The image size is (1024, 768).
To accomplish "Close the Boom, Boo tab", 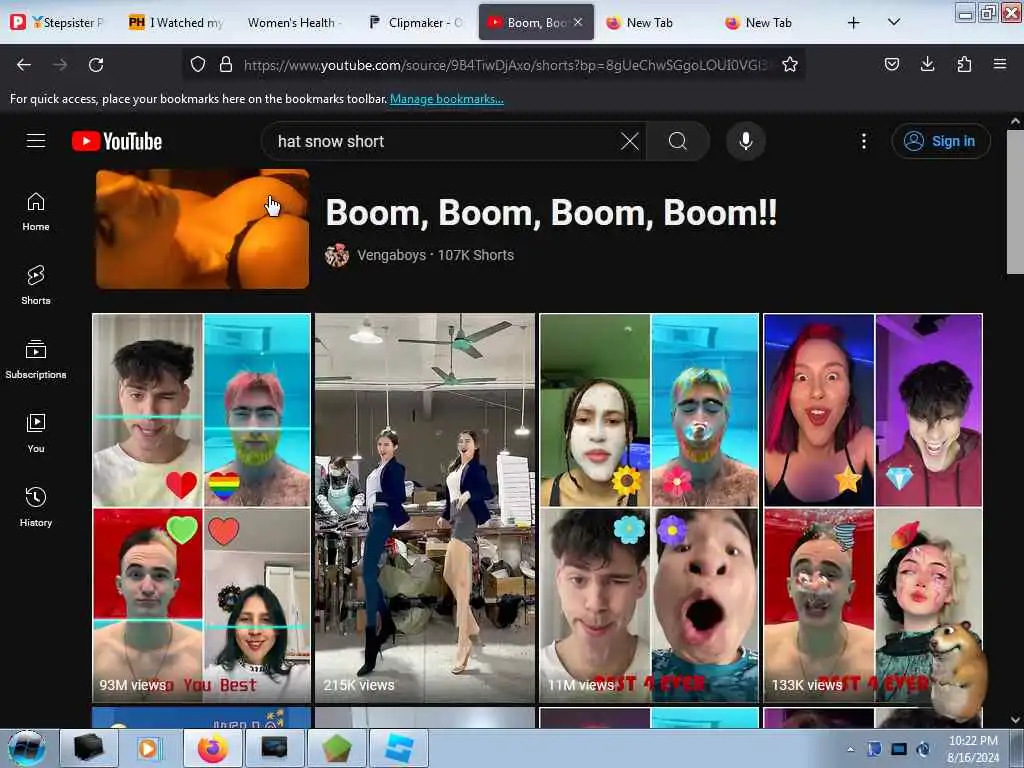I will click(x=578, y=22).
